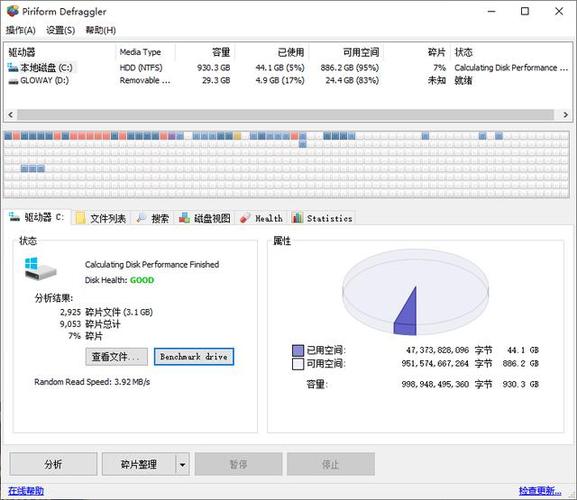
Task: Click the drive list horizontal scrollbar thumb
Action: coord(285,115)
